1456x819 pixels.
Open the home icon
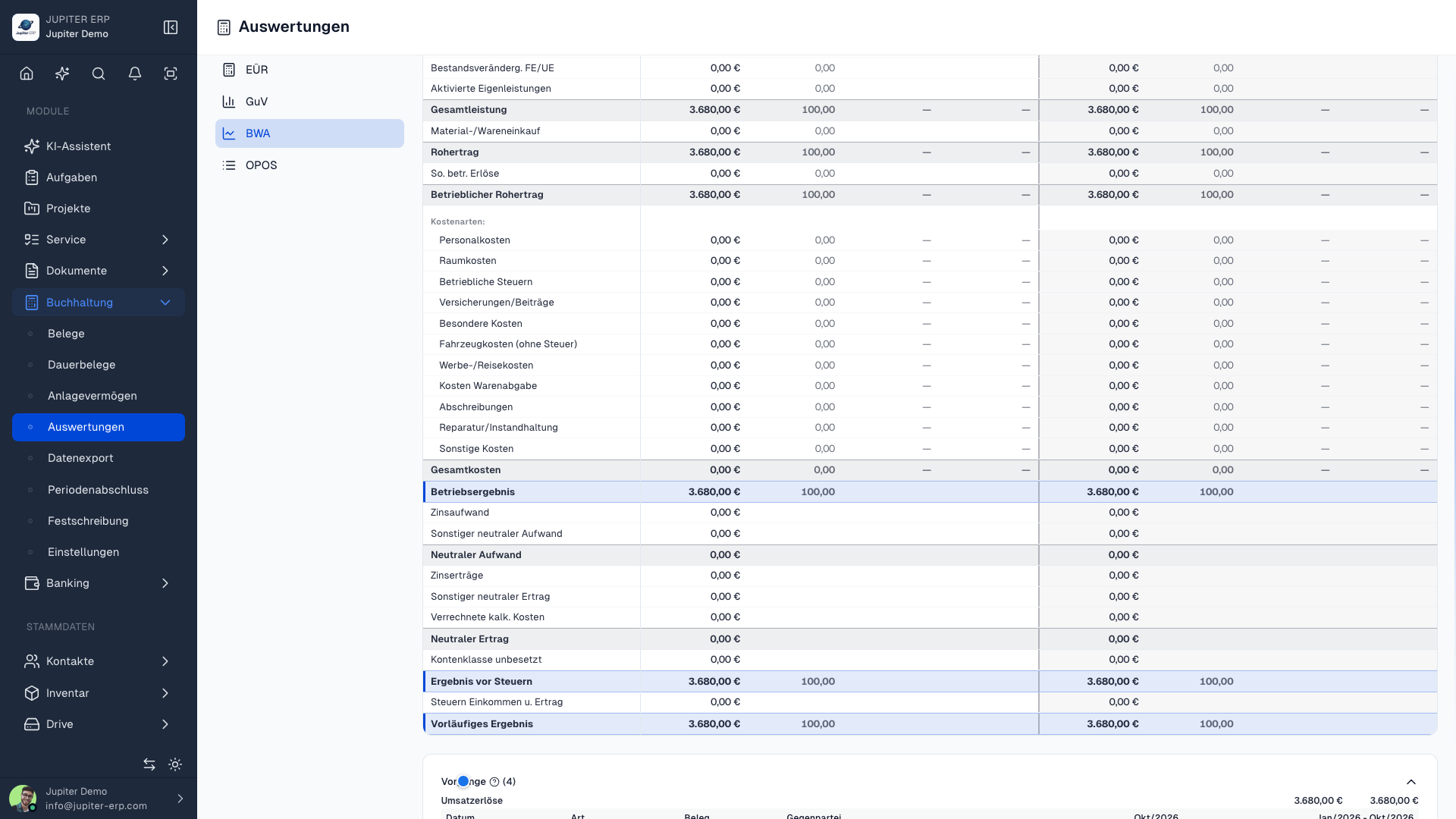coord(27,74)
